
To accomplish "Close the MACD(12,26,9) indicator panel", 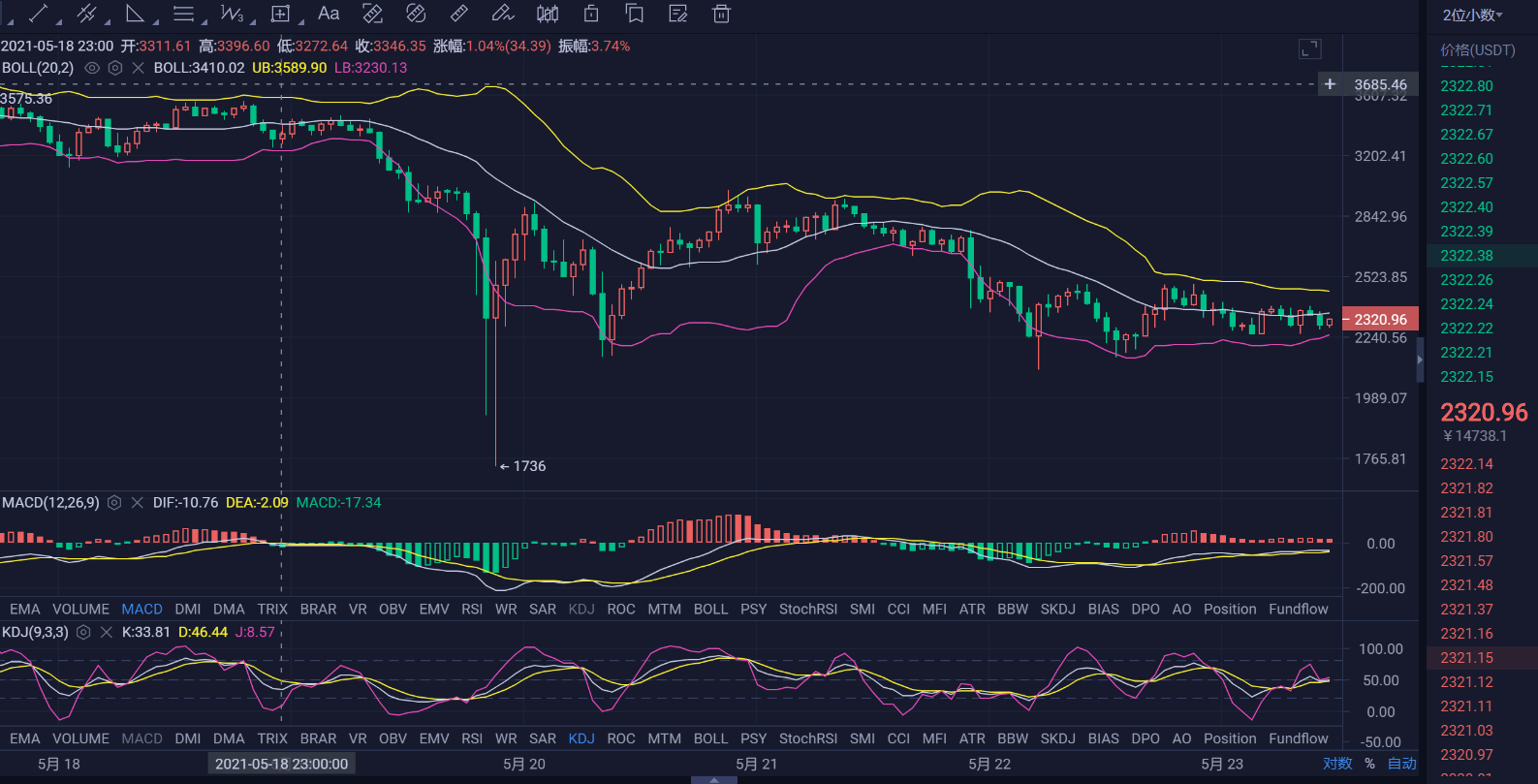I will [x=138, y=503].
